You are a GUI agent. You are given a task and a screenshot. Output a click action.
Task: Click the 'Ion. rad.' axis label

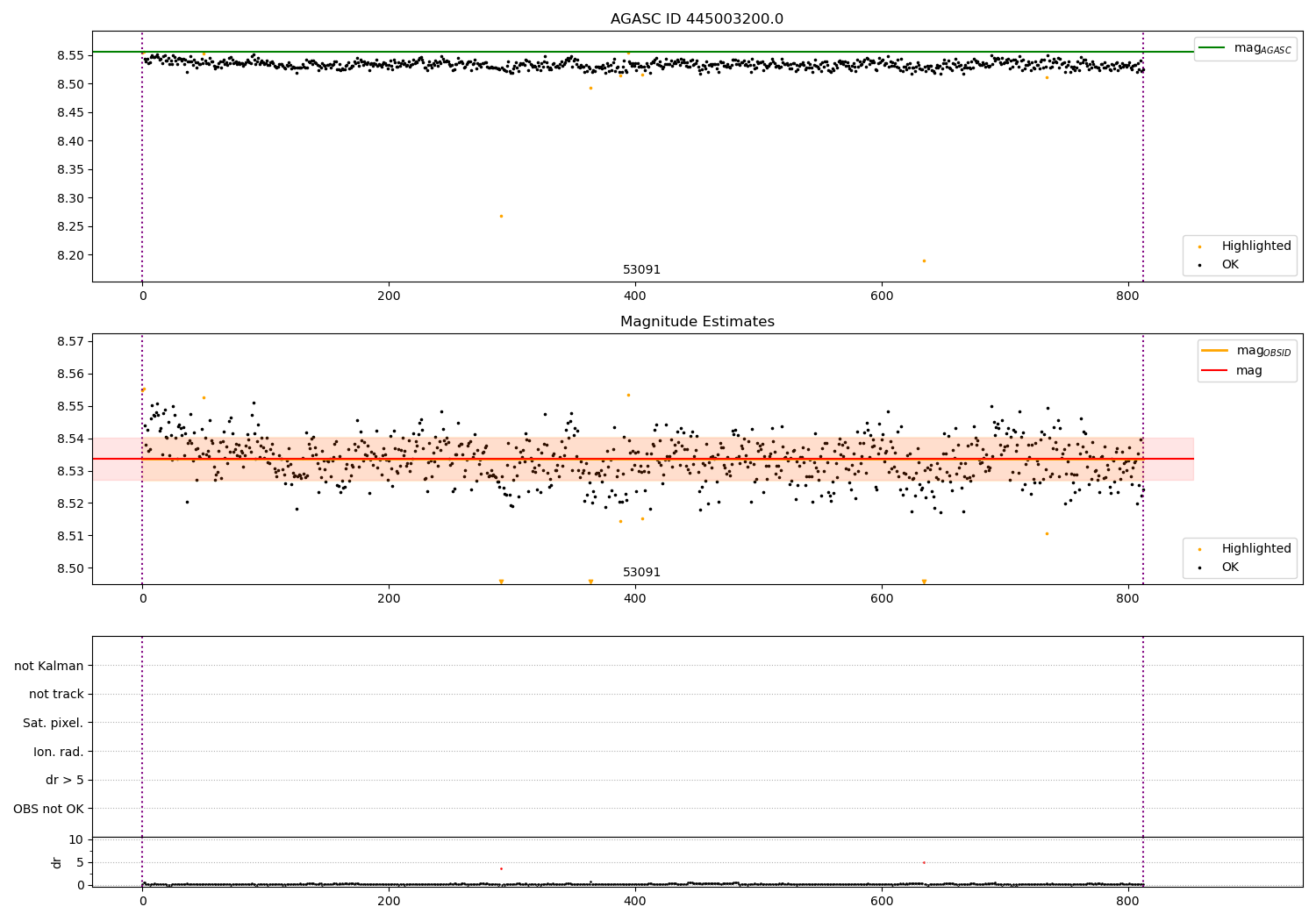59,752
